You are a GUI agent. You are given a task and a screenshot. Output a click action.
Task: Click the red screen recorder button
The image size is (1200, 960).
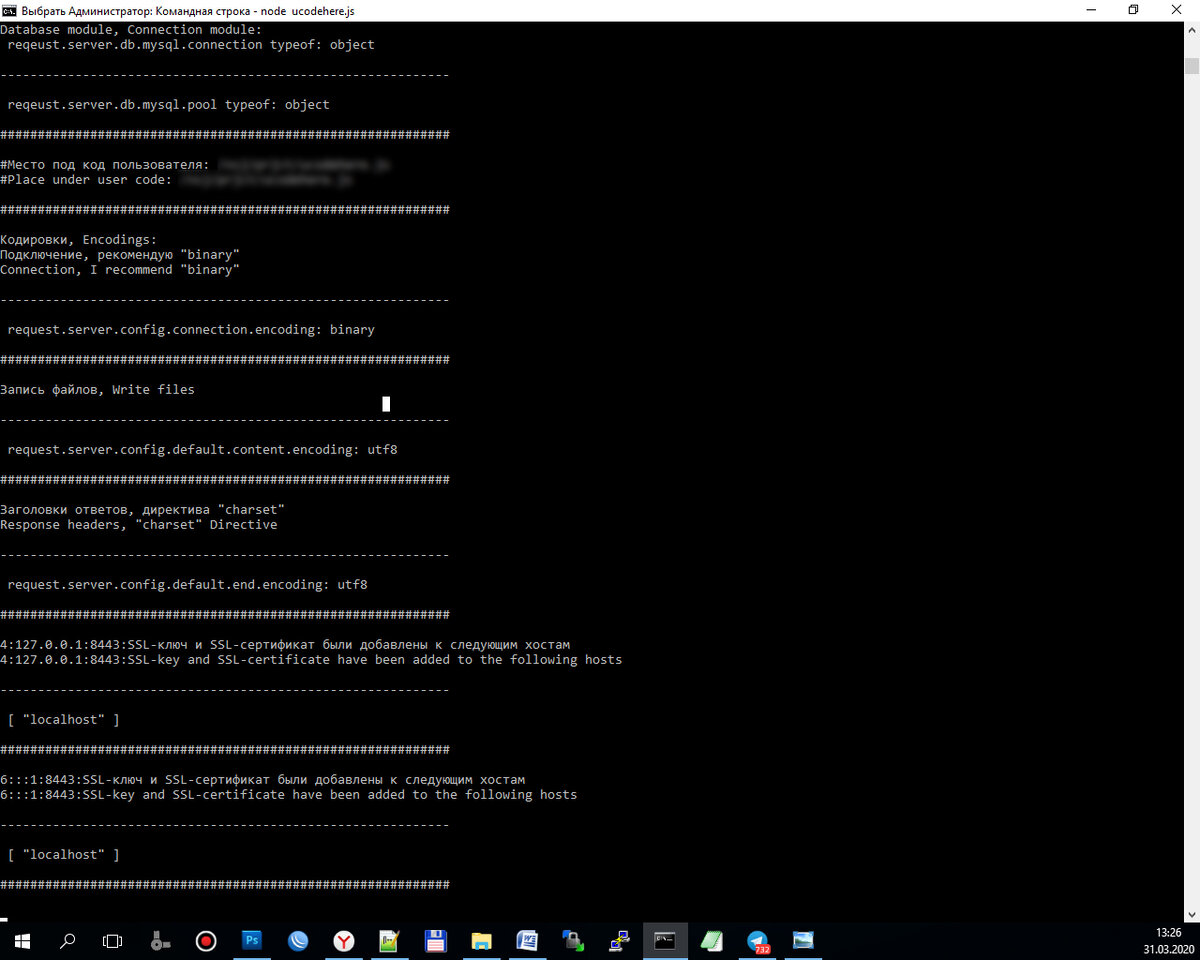[x=206, y=941]
